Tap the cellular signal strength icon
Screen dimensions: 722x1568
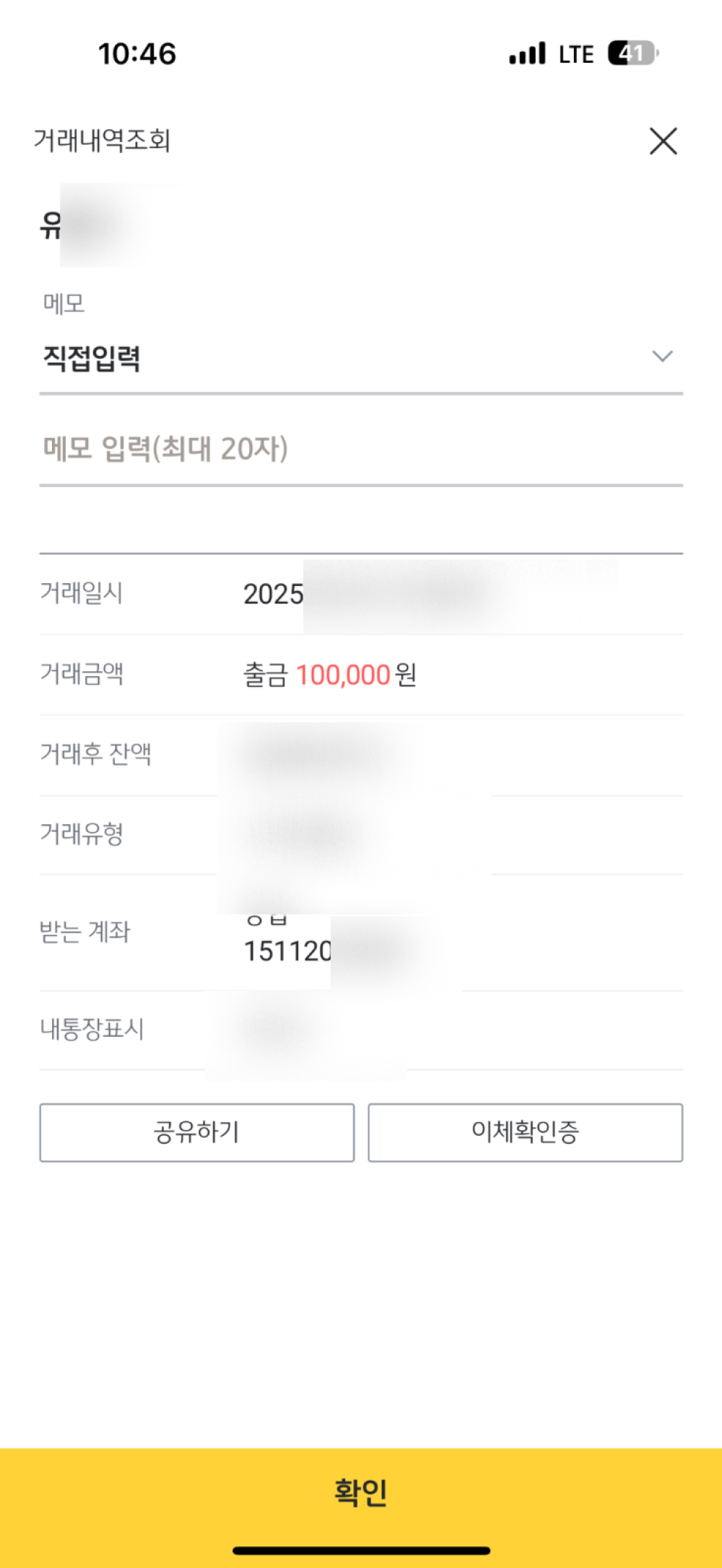[527, 54]
